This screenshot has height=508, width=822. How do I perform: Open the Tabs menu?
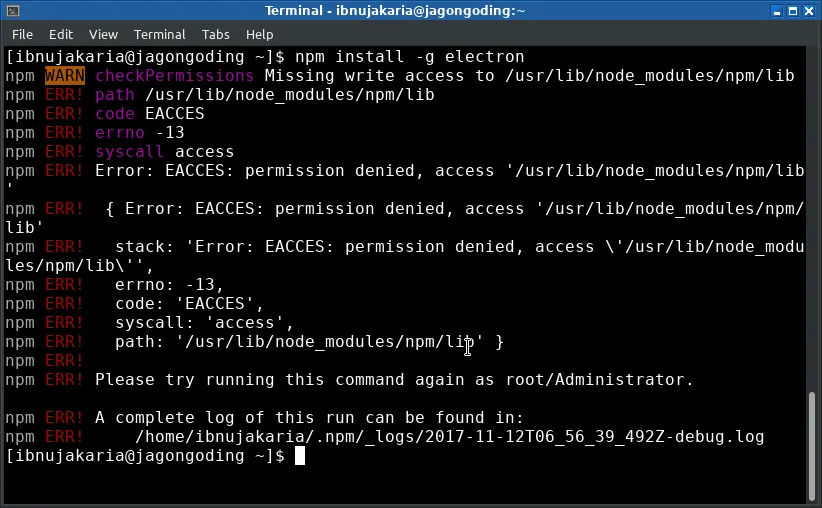pos(215,35)
